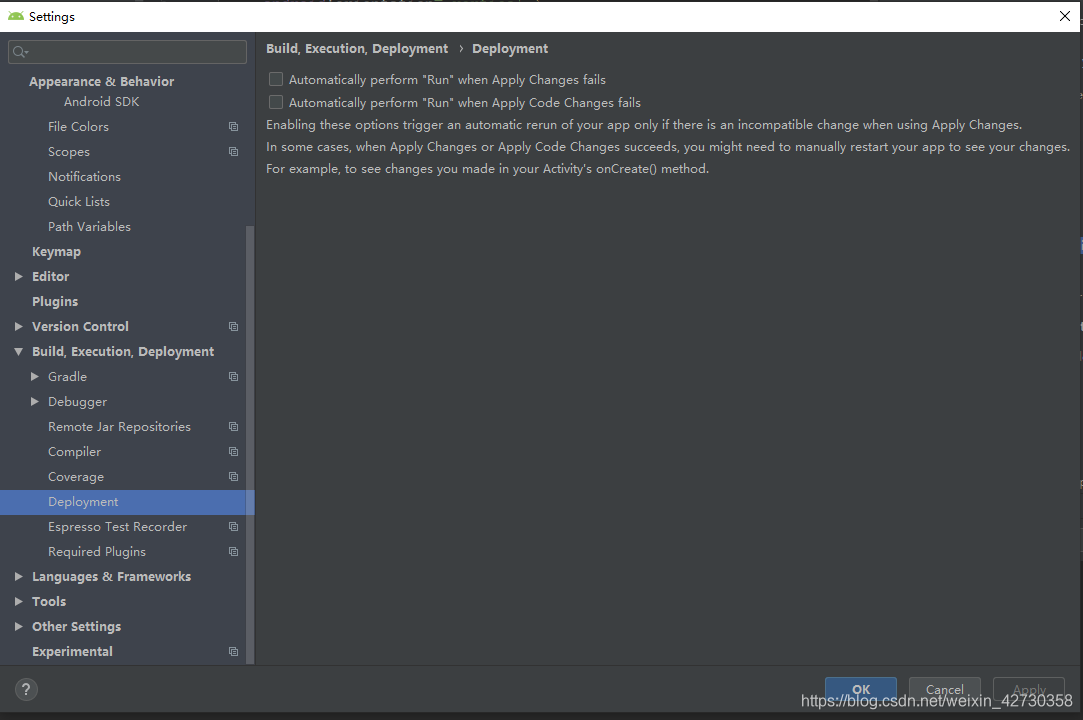The height and width of the screenshot is (720, 1083).
Task: Click the project-level icon beside Required Plugins
Action: [233, 551]
